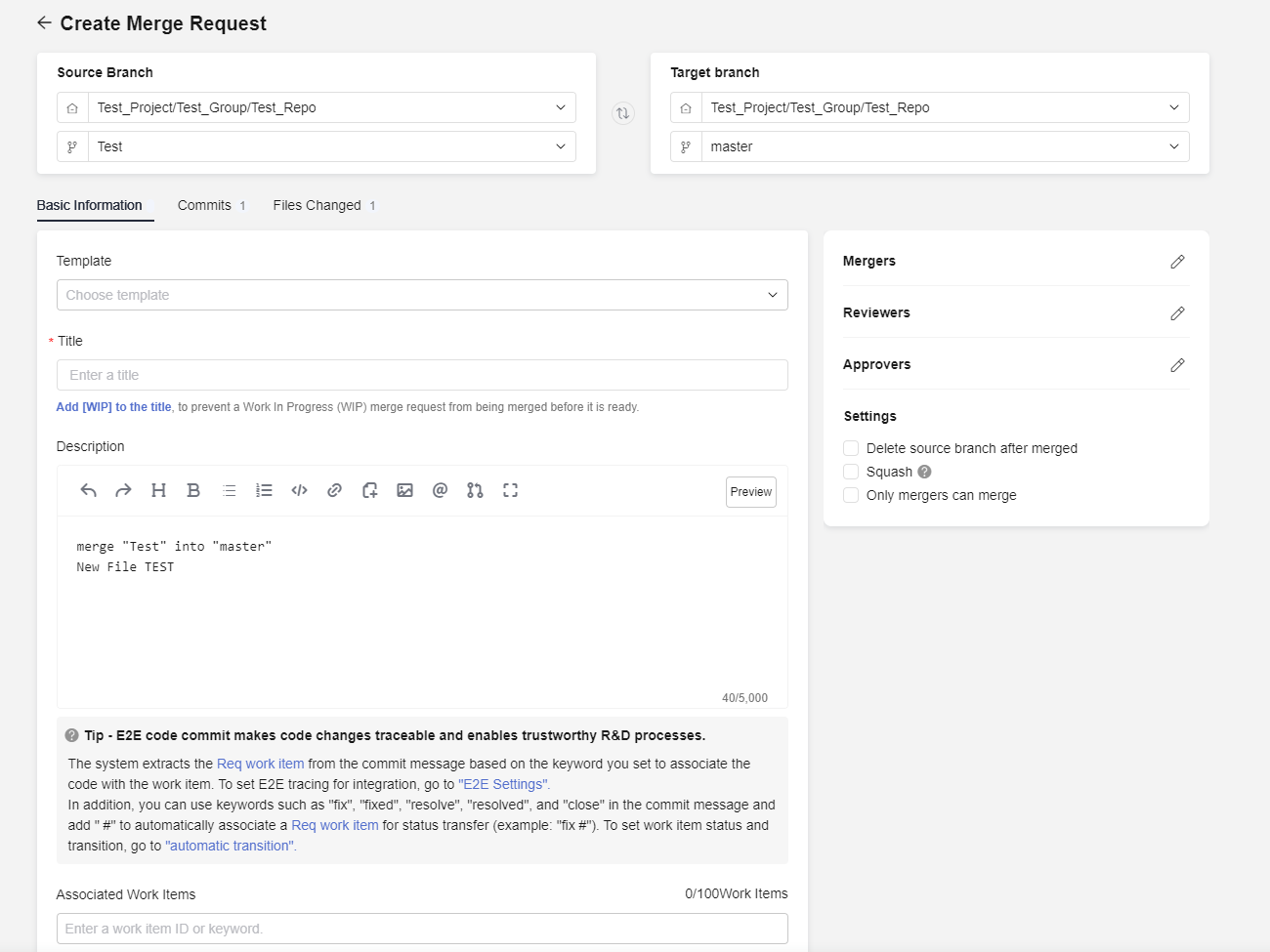This screenshot has width=1270, height=952.
Task: Click the redo icon in description toolbar
Action: 123,490
